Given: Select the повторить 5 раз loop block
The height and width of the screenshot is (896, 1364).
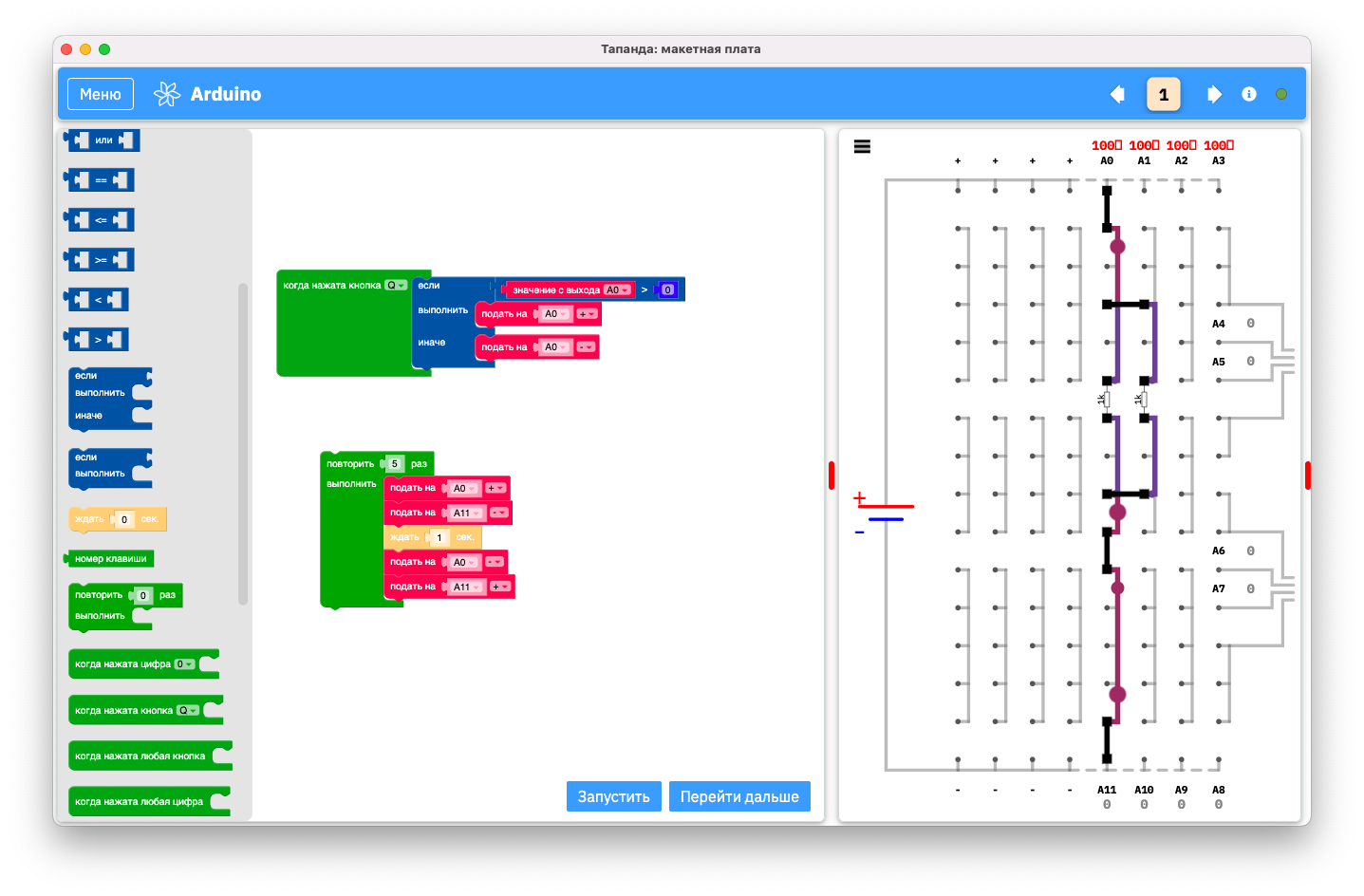Looking at the screenshot, I should click(377, 463).
